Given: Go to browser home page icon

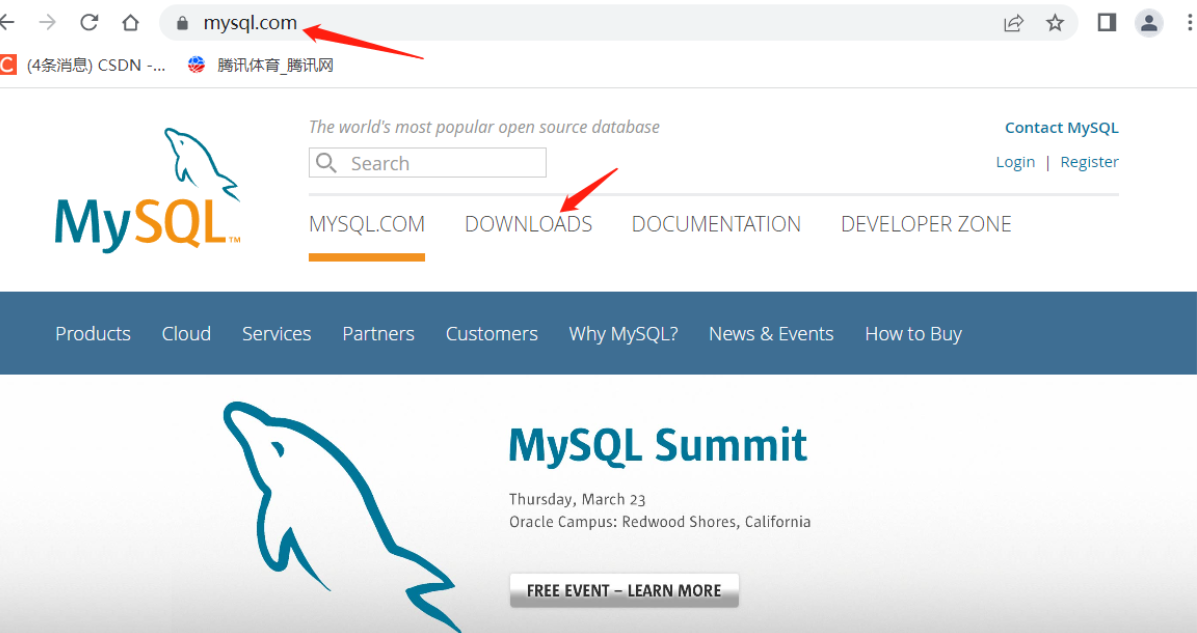Looking at the screenshot, I should tap(131, 23).
